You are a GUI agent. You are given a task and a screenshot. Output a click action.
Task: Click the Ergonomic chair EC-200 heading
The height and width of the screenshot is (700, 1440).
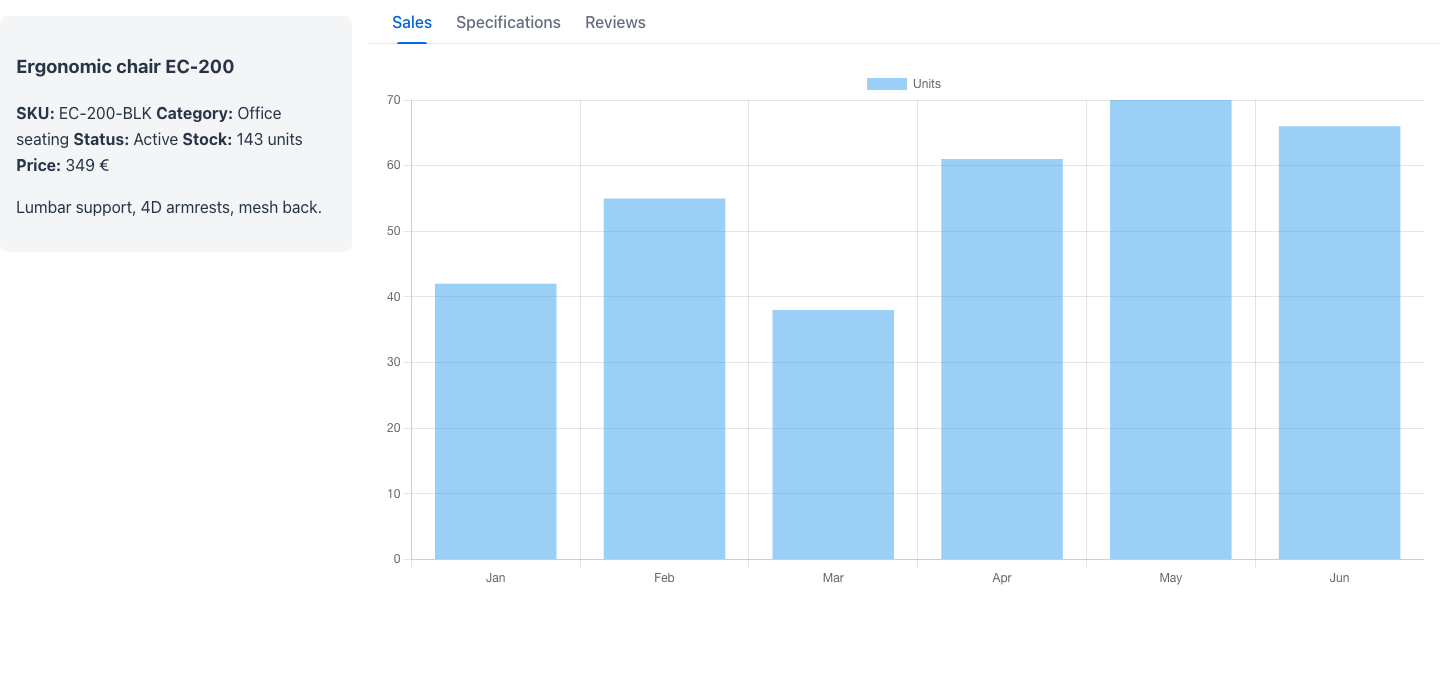(x=125, y=67)
